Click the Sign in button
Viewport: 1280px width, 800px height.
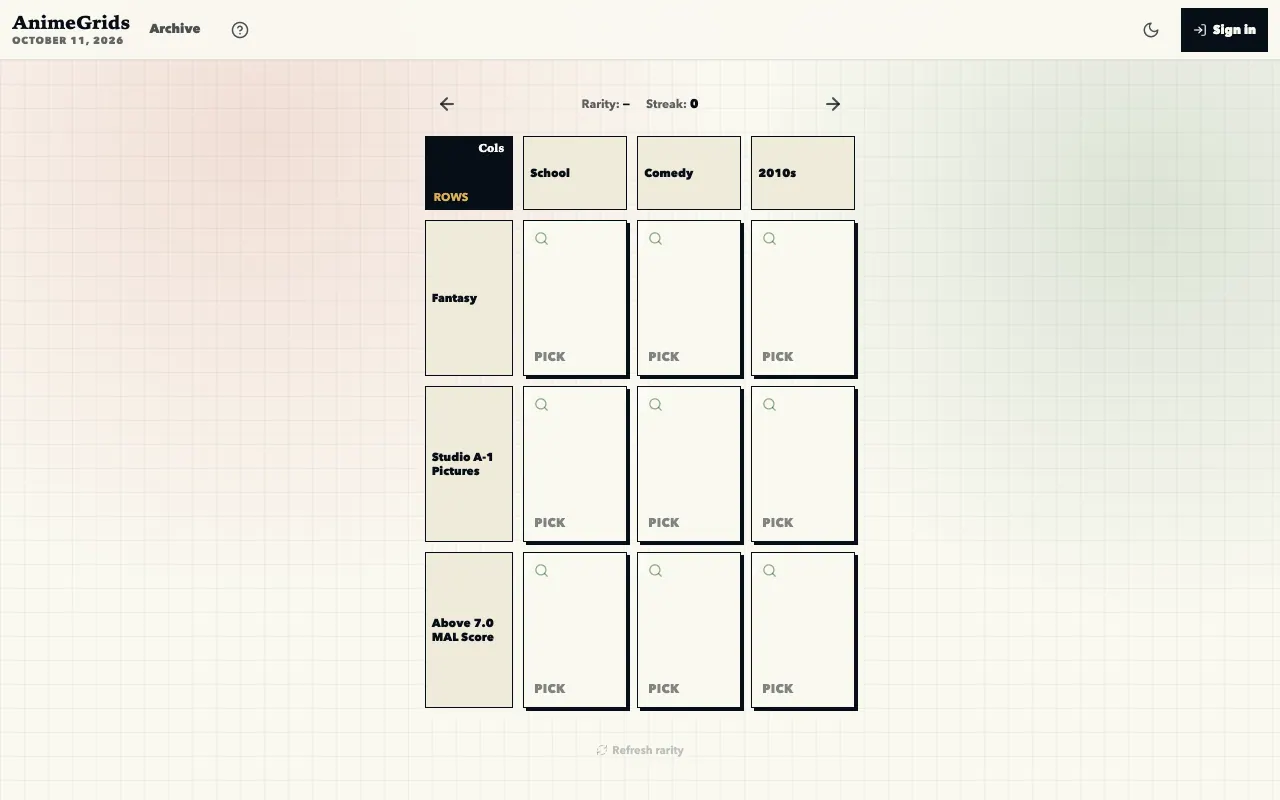[x=1224, y=30]
